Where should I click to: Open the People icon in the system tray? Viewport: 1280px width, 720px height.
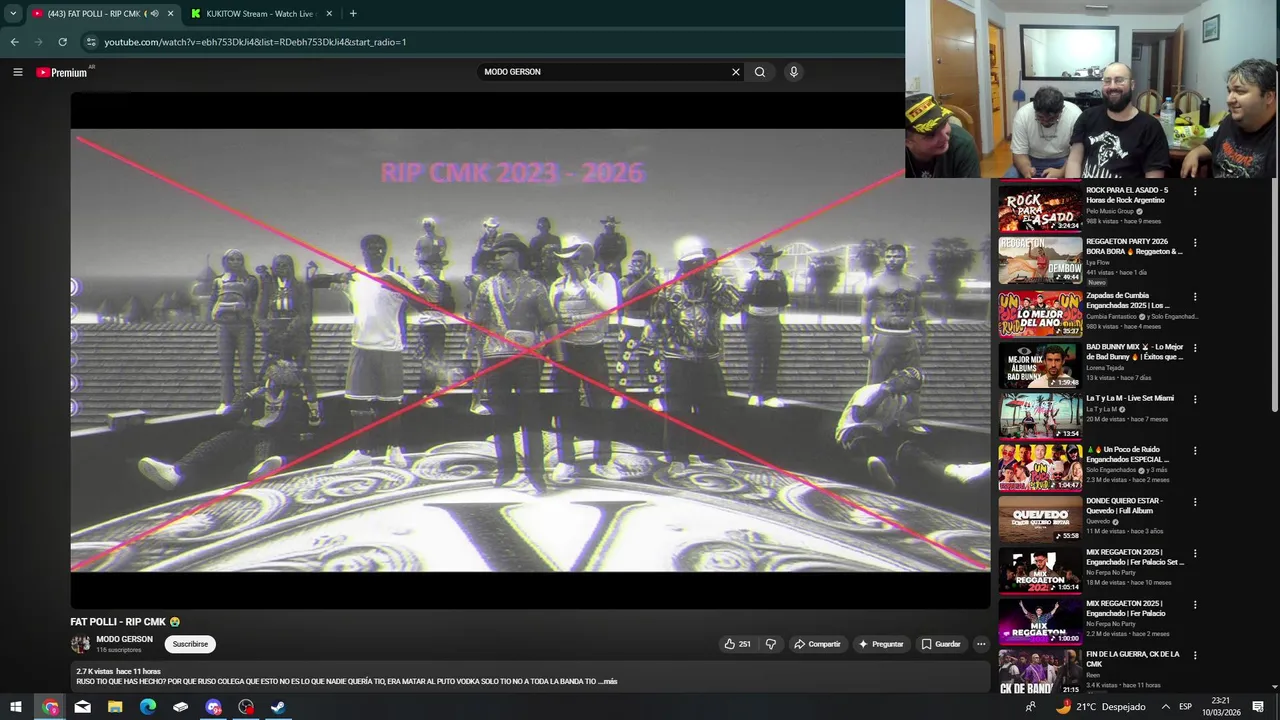pos(1030,707)
